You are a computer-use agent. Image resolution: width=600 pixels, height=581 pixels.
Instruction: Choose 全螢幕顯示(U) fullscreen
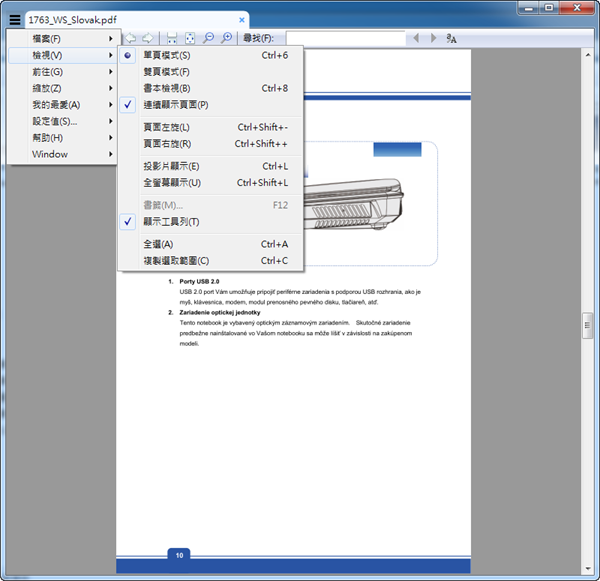(x=210, y=183)
